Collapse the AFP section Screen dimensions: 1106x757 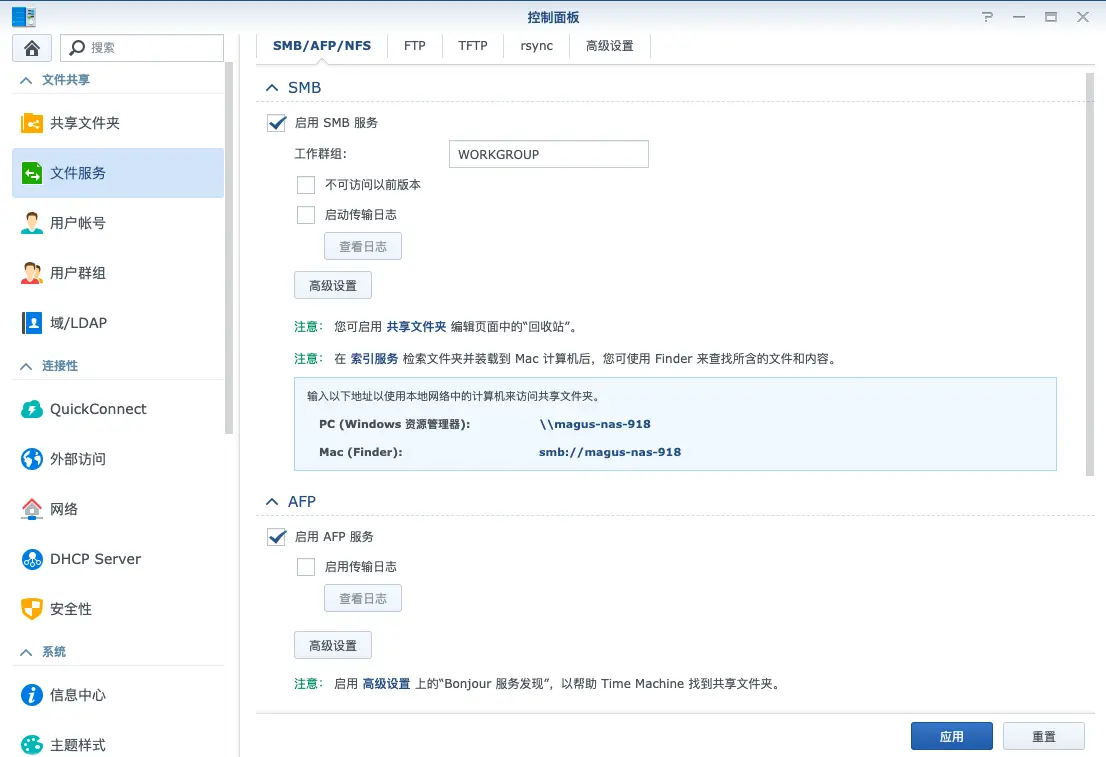pyautogui.click(x=272, y=502)
